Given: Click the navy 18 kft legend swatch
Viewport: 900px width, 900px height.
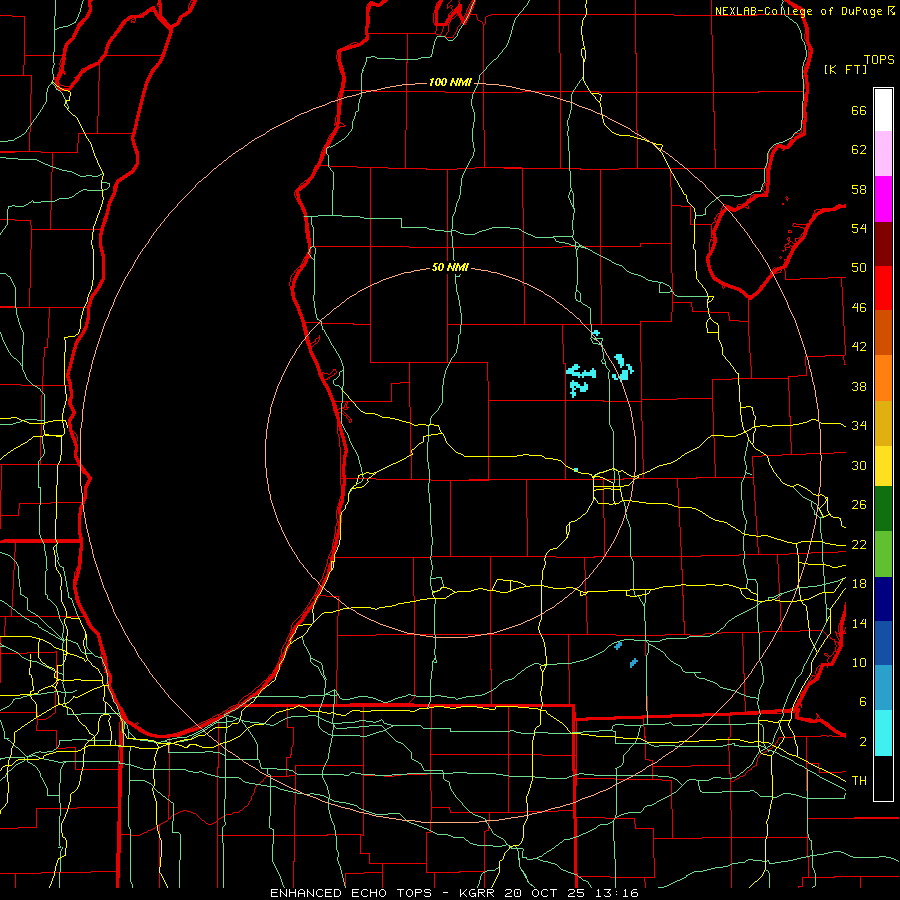Looking at the screenshot, I should coord(883,599).
